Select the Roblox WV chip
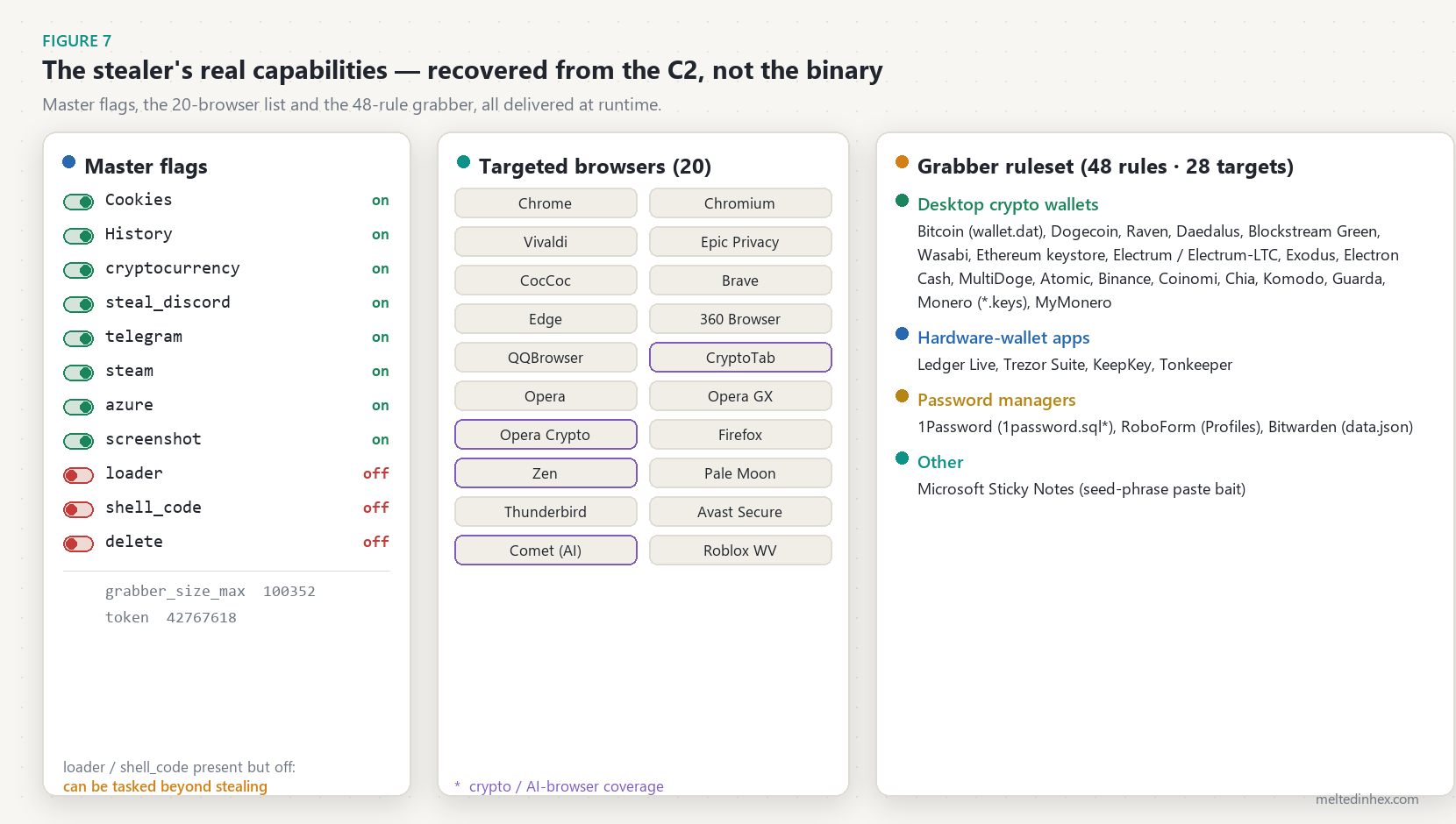 point(740,551)
